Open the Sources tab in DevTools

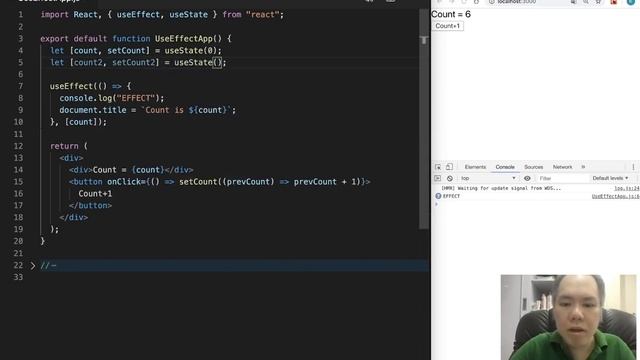[533, 167]
